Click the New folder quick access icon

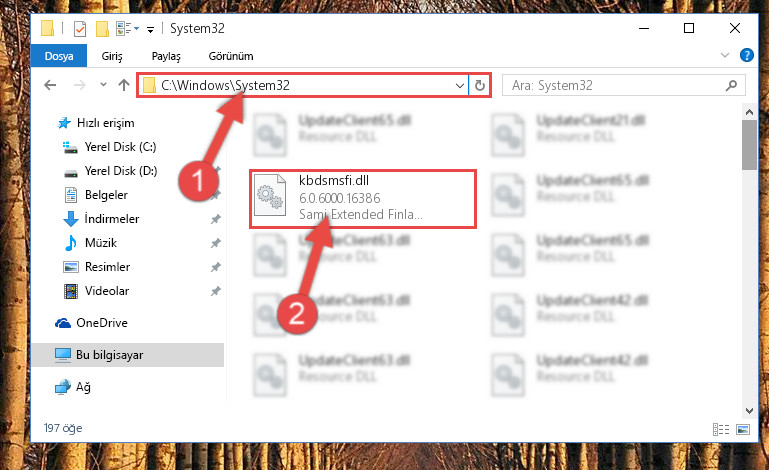tap(102, 29)
